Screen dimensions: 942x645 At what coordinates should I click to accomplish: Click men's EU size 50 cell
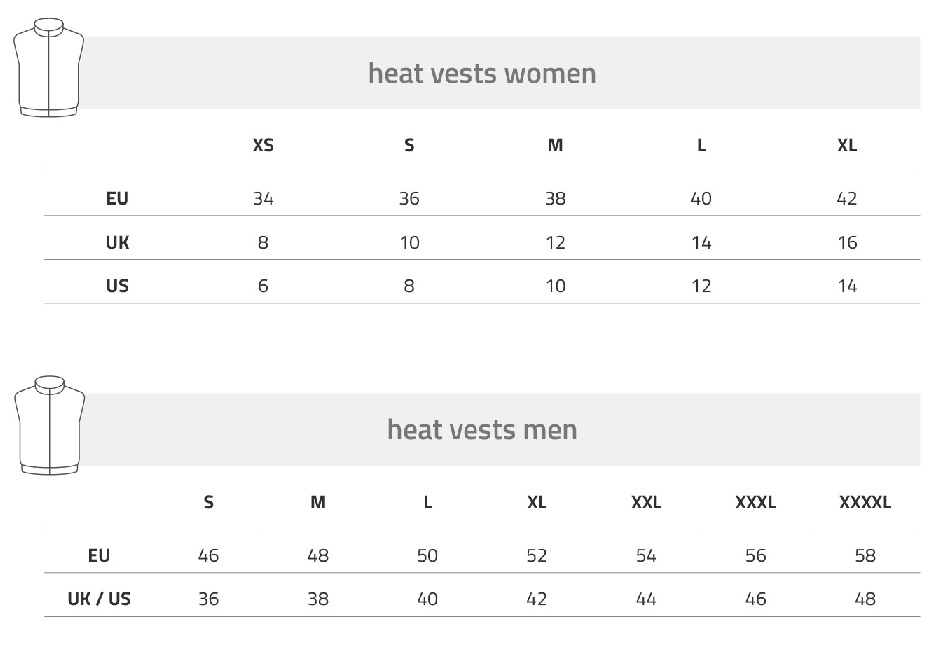(427, 556)
